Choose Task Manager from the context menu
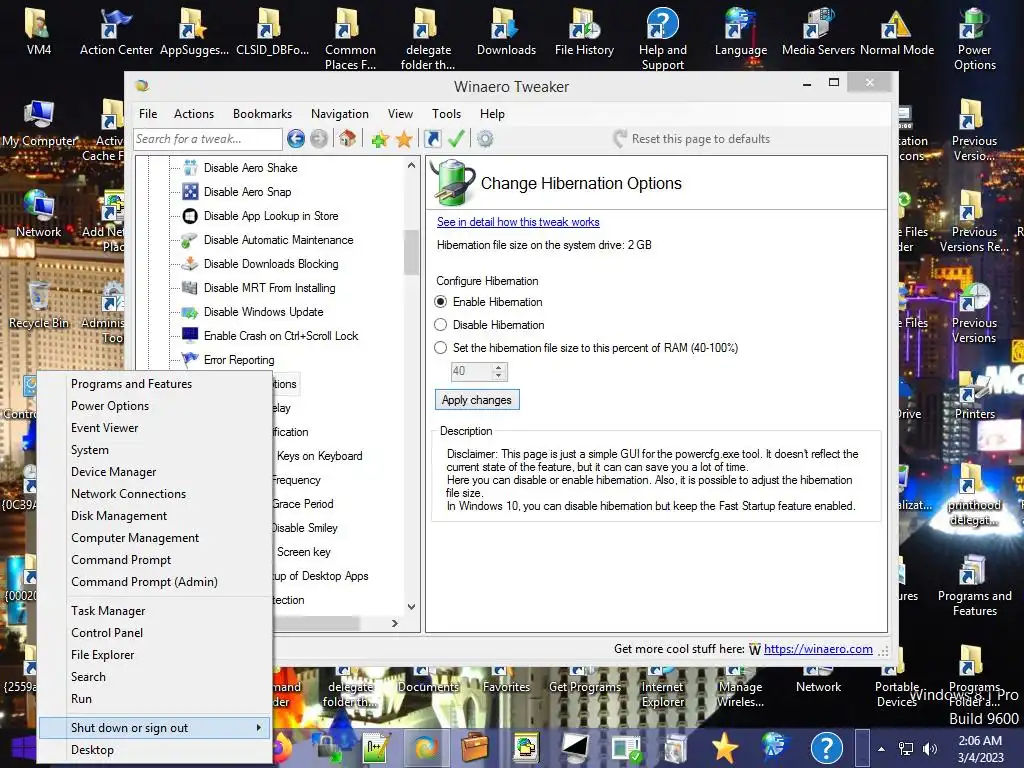Screen dimensions: 1024x768 (x=154, y=611)
